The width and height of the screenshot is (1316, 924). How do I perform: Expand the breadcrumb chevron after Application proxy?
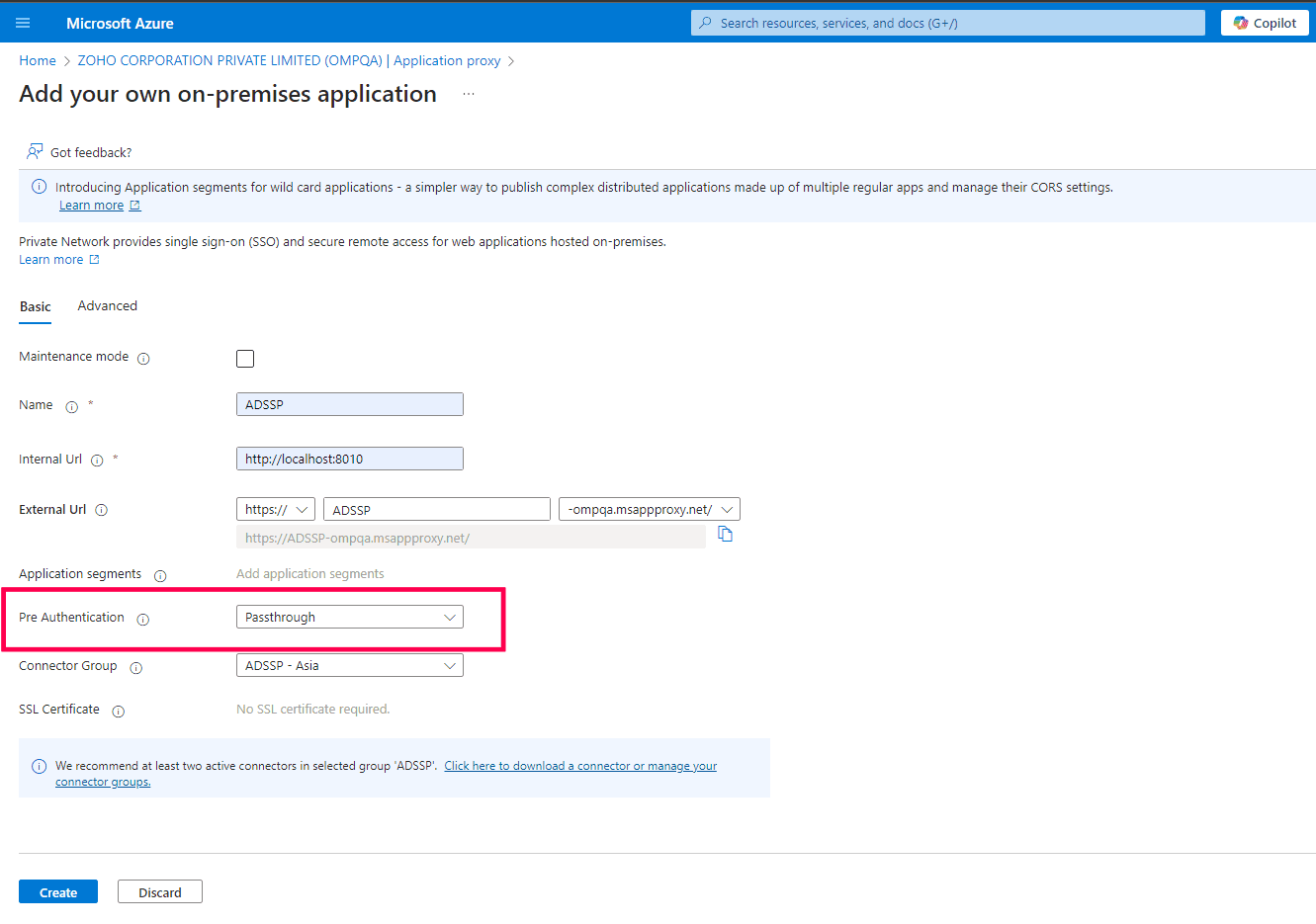coord(511,61)
